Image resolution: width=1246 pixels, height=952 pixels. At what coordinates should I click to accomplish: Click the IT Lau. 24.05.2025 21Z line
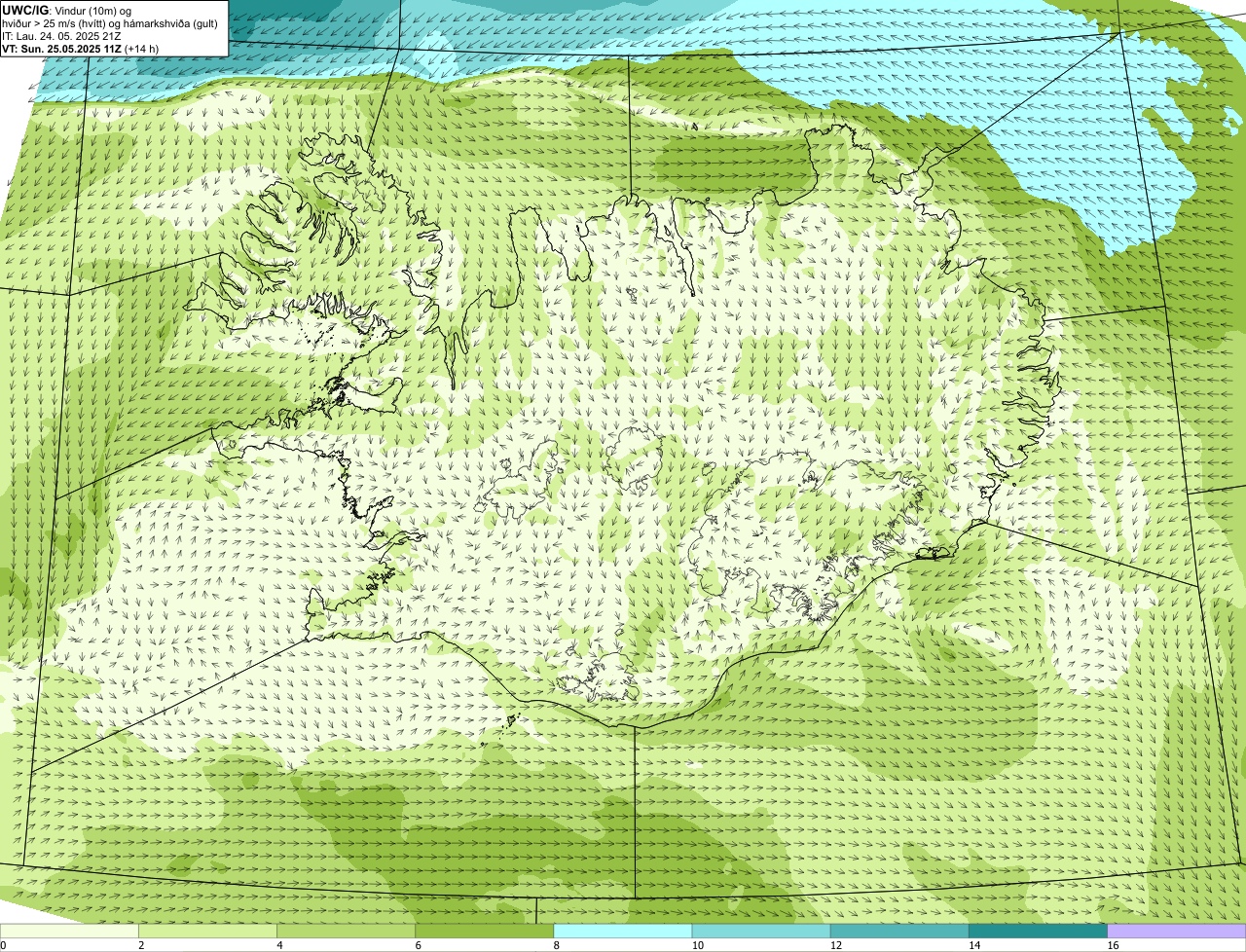(61, 35)
